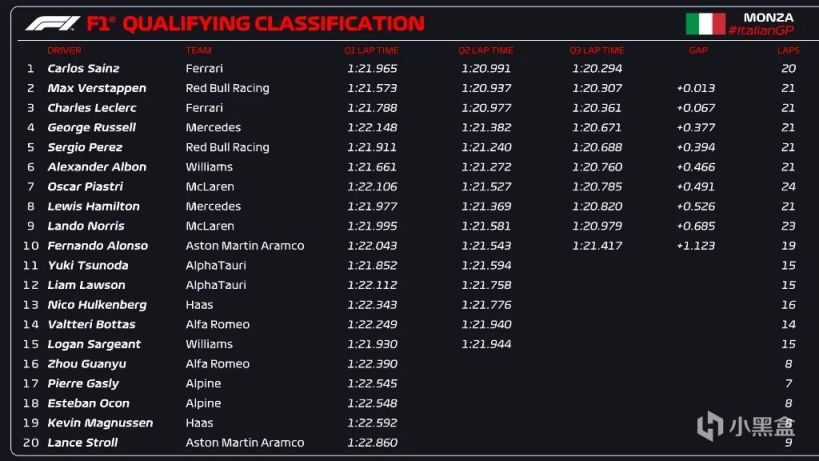This screenshot has width=819, height=461.
Task: Click the Q1 LAP TIME column header
Action: tap(371, 50)
